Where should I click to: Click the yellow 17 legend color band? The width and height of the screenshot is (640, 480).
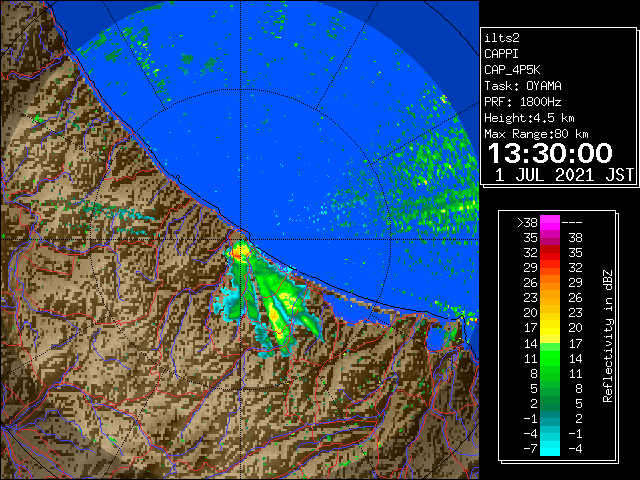pyautogui.click(x=550, y=328)
